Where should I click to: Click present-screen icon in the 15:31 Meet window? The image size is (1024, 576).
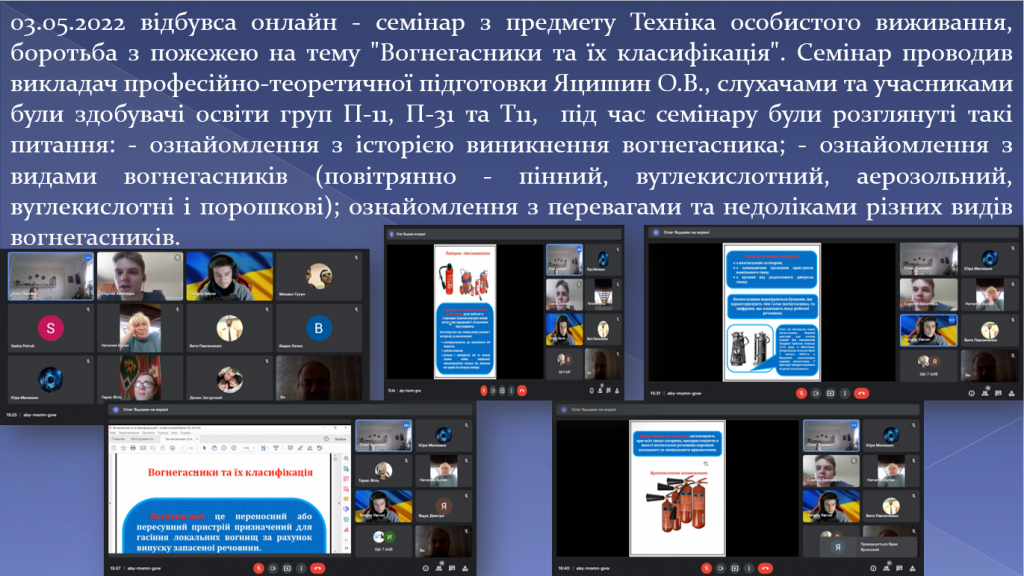tap(832, 393)
